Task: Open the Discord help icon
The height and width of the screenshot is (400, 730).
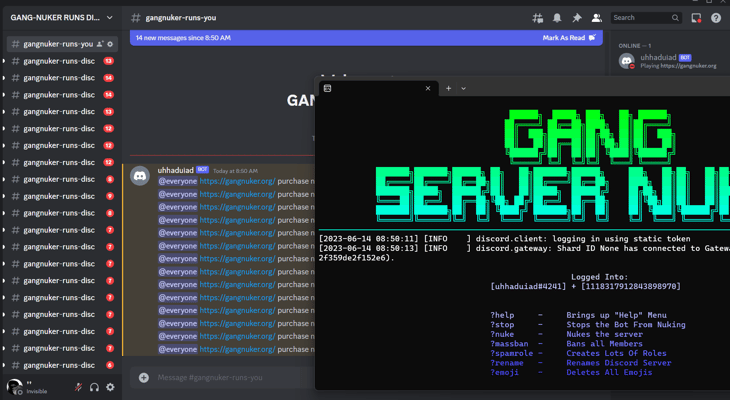Action: 716,18
